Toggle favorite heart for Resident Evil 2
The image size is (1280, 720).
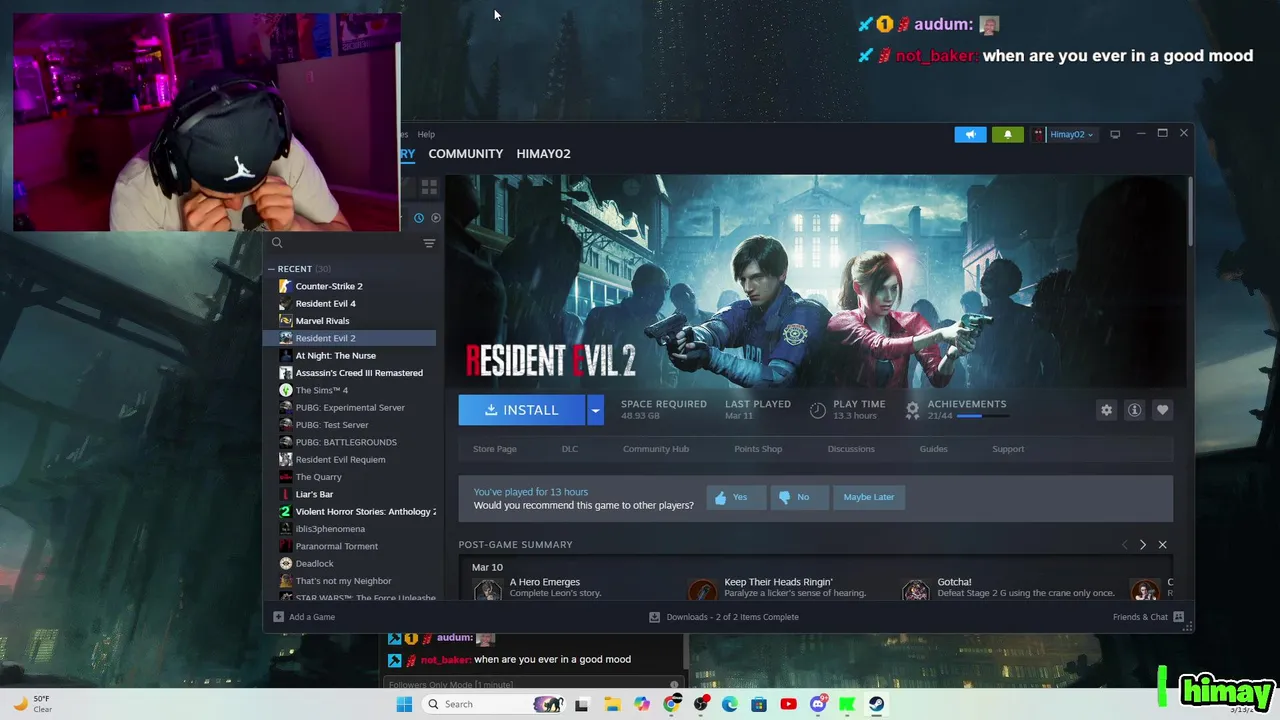tap(1162, 410)
